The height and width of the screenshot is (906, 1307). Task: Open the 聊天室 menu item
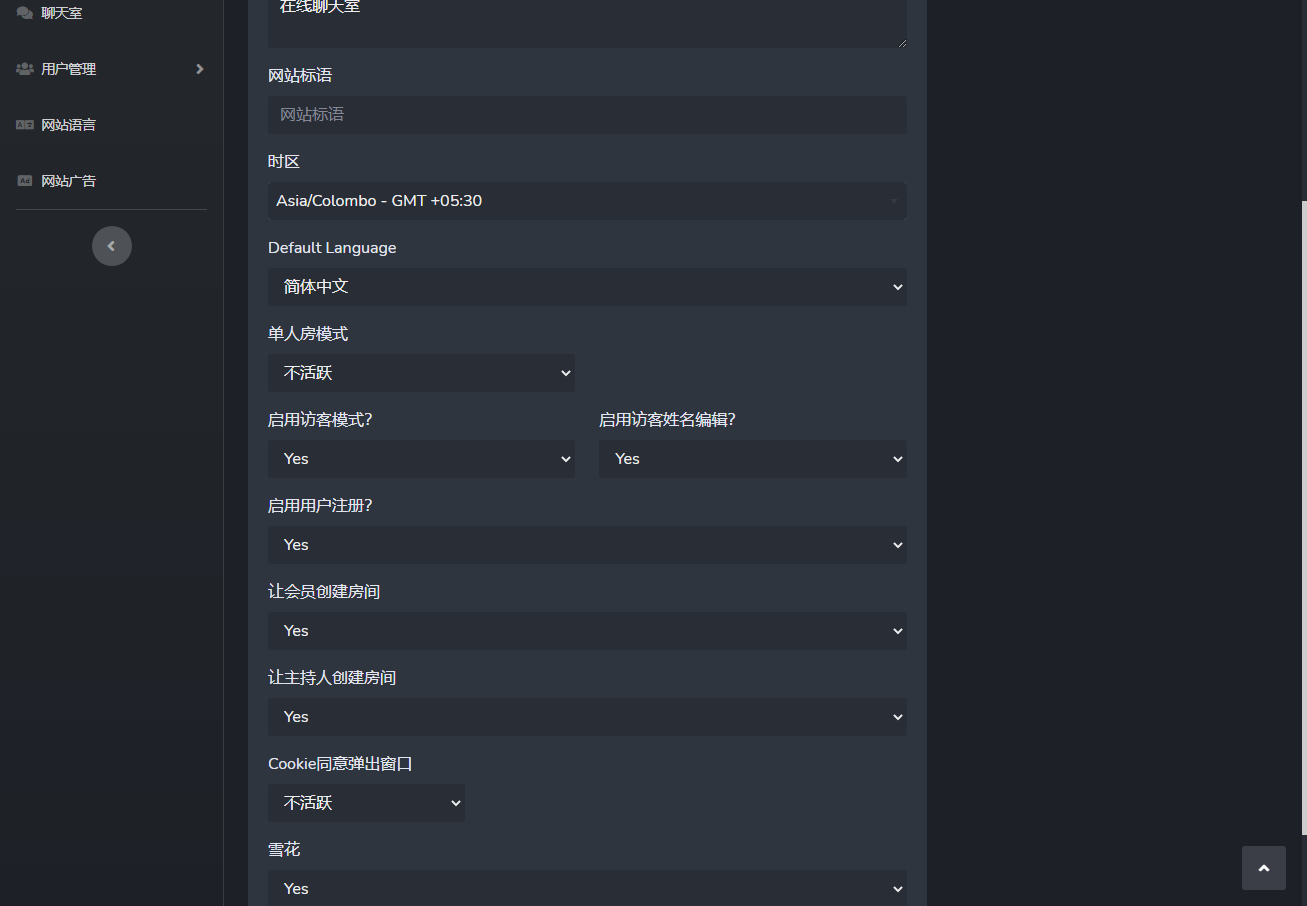point(62,13)
